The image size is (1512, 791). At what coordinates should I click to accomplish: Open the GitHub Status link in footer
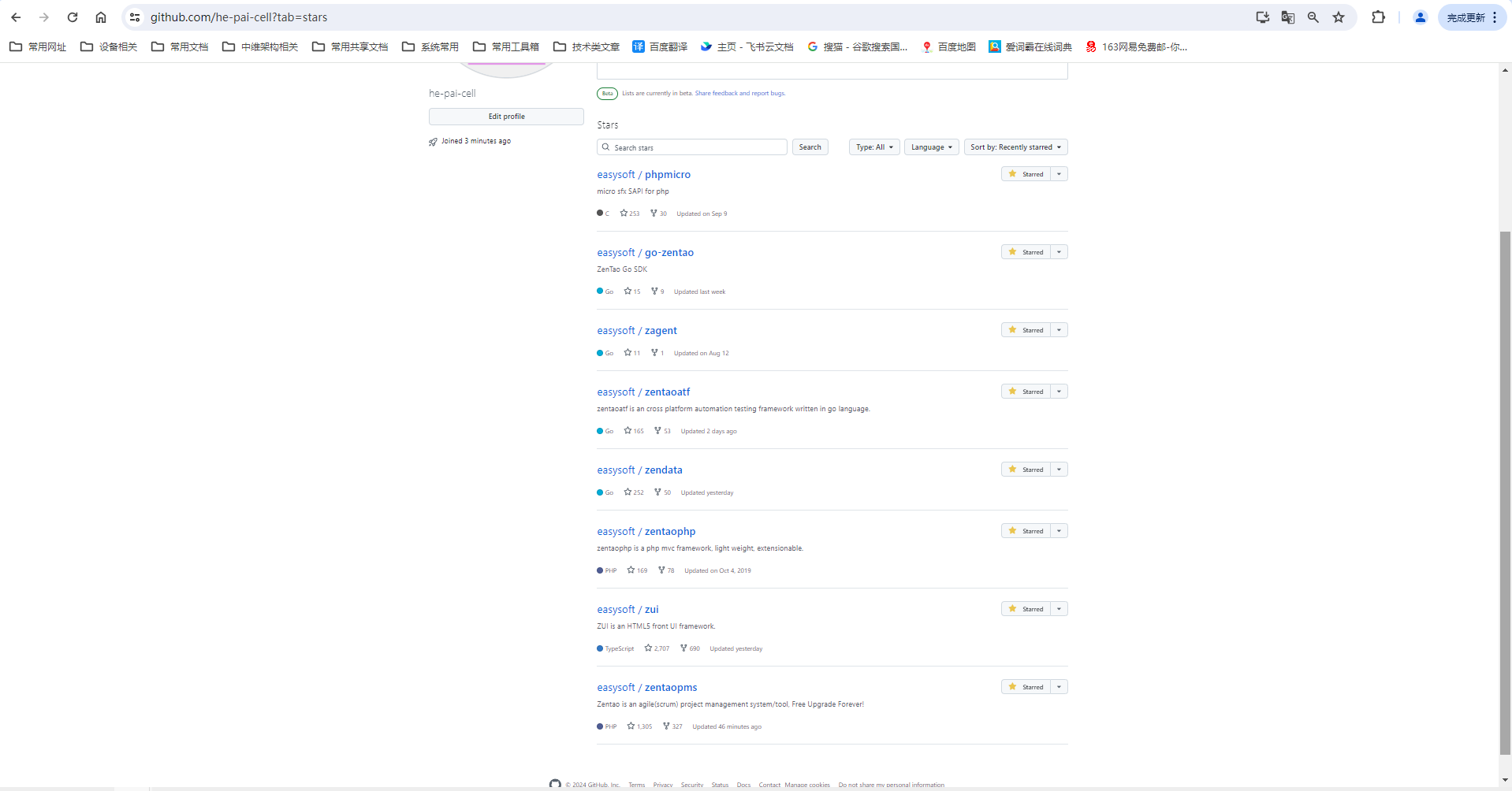720,785
